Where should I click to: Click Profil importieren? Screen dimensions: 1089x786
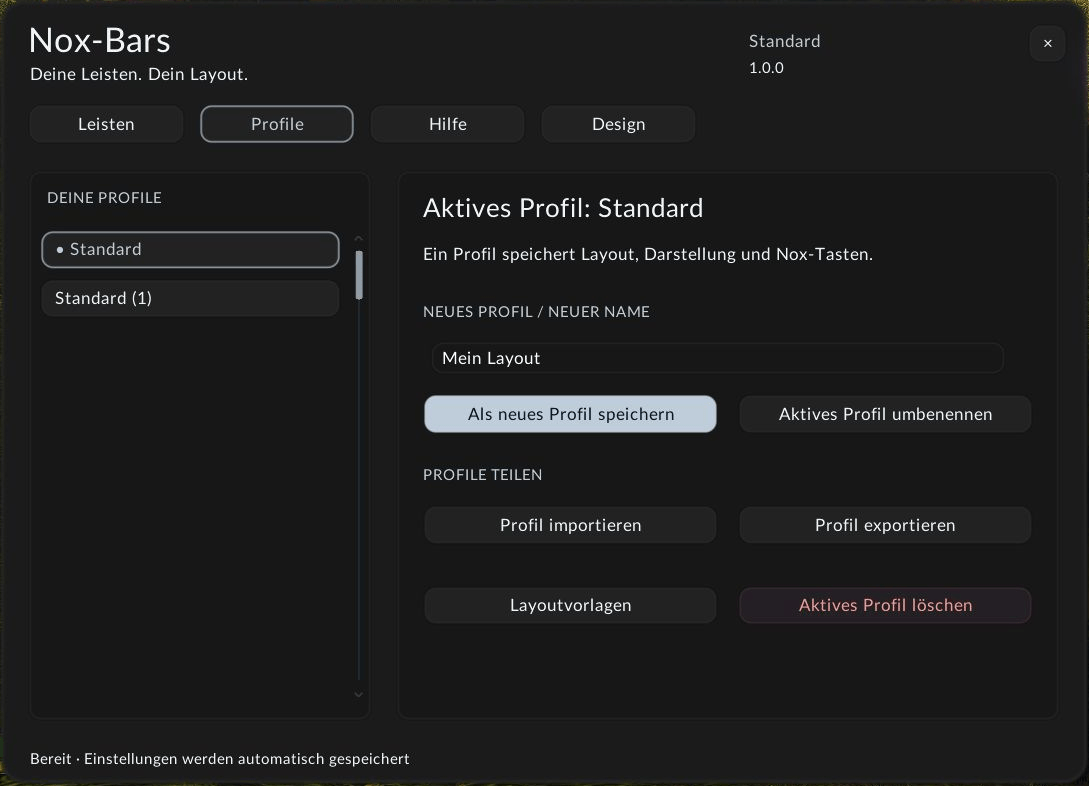570,525
